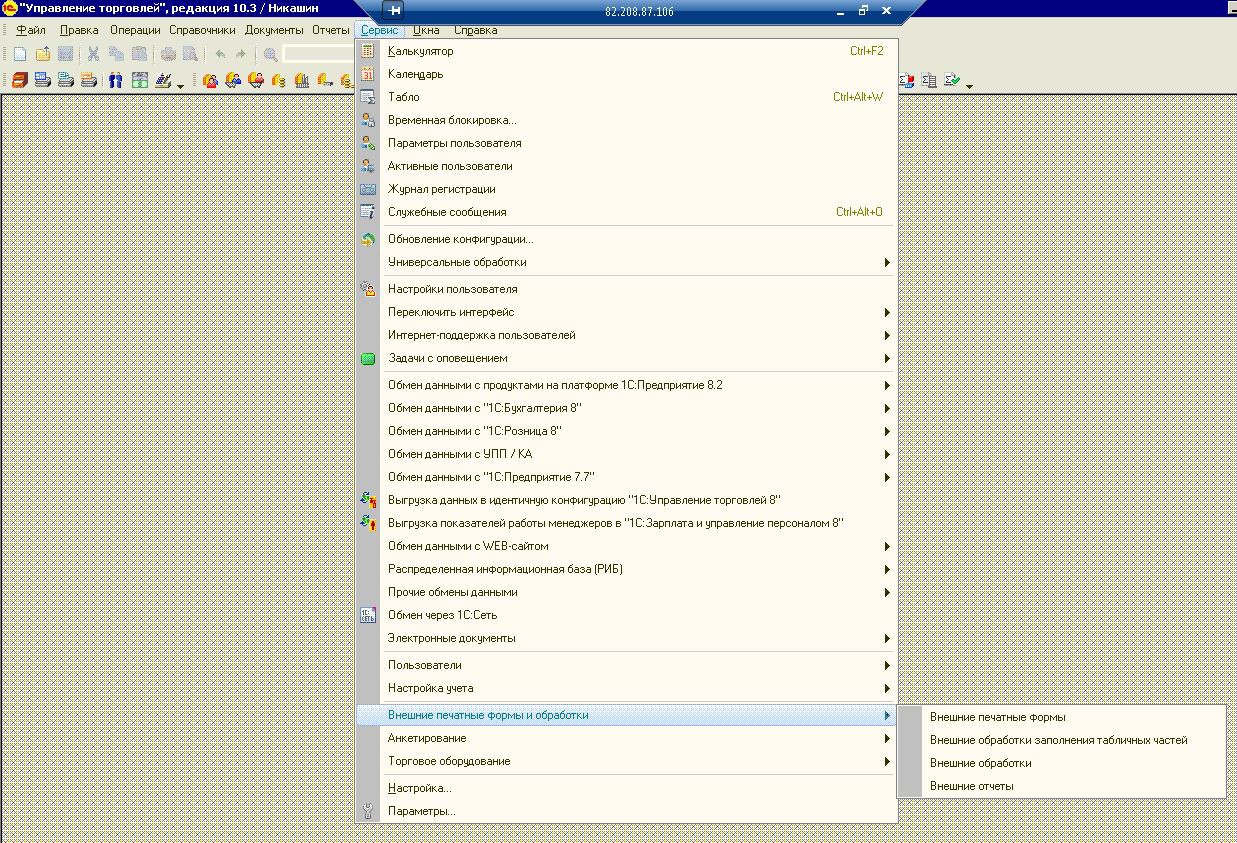Click the Open file folder icon

coord(43,54)
